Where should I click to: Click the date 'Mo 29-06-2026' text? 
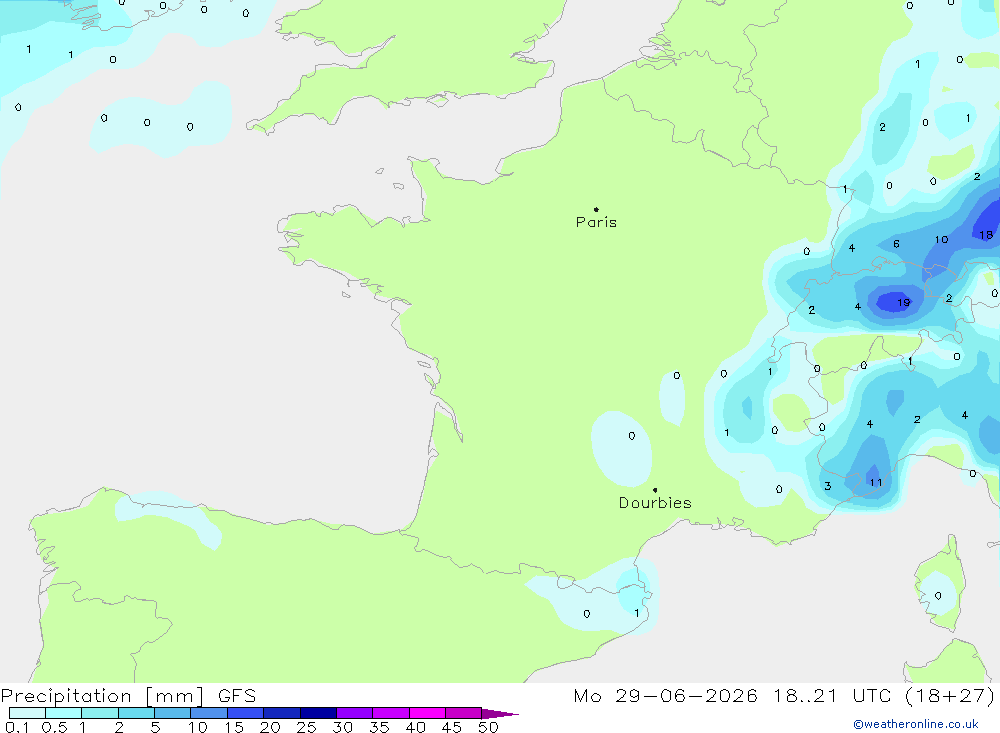coord(665,696)
